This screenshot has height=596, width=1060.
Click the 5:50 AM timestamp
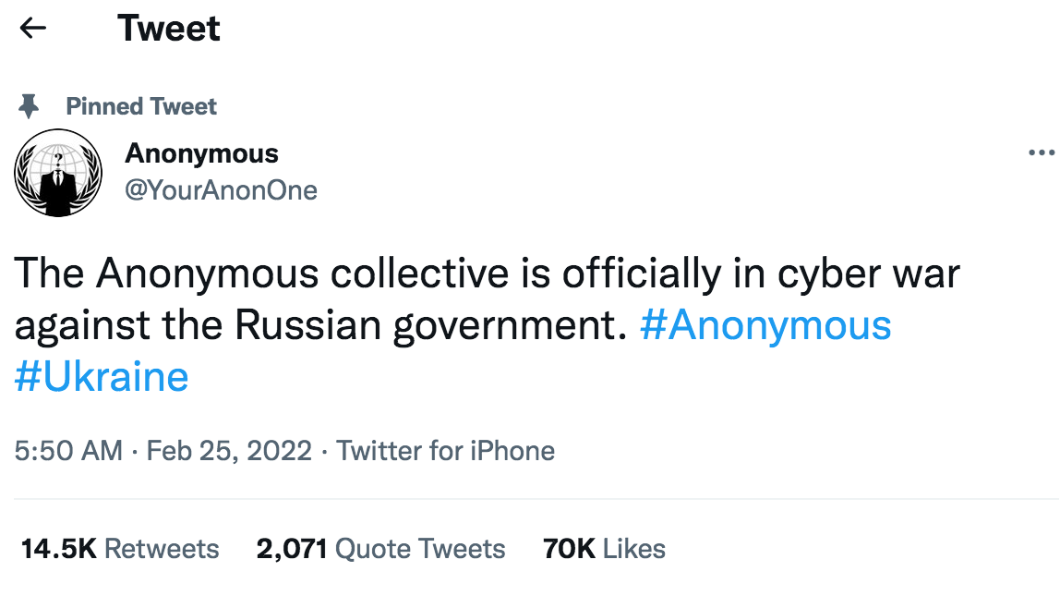click(68, 451)
